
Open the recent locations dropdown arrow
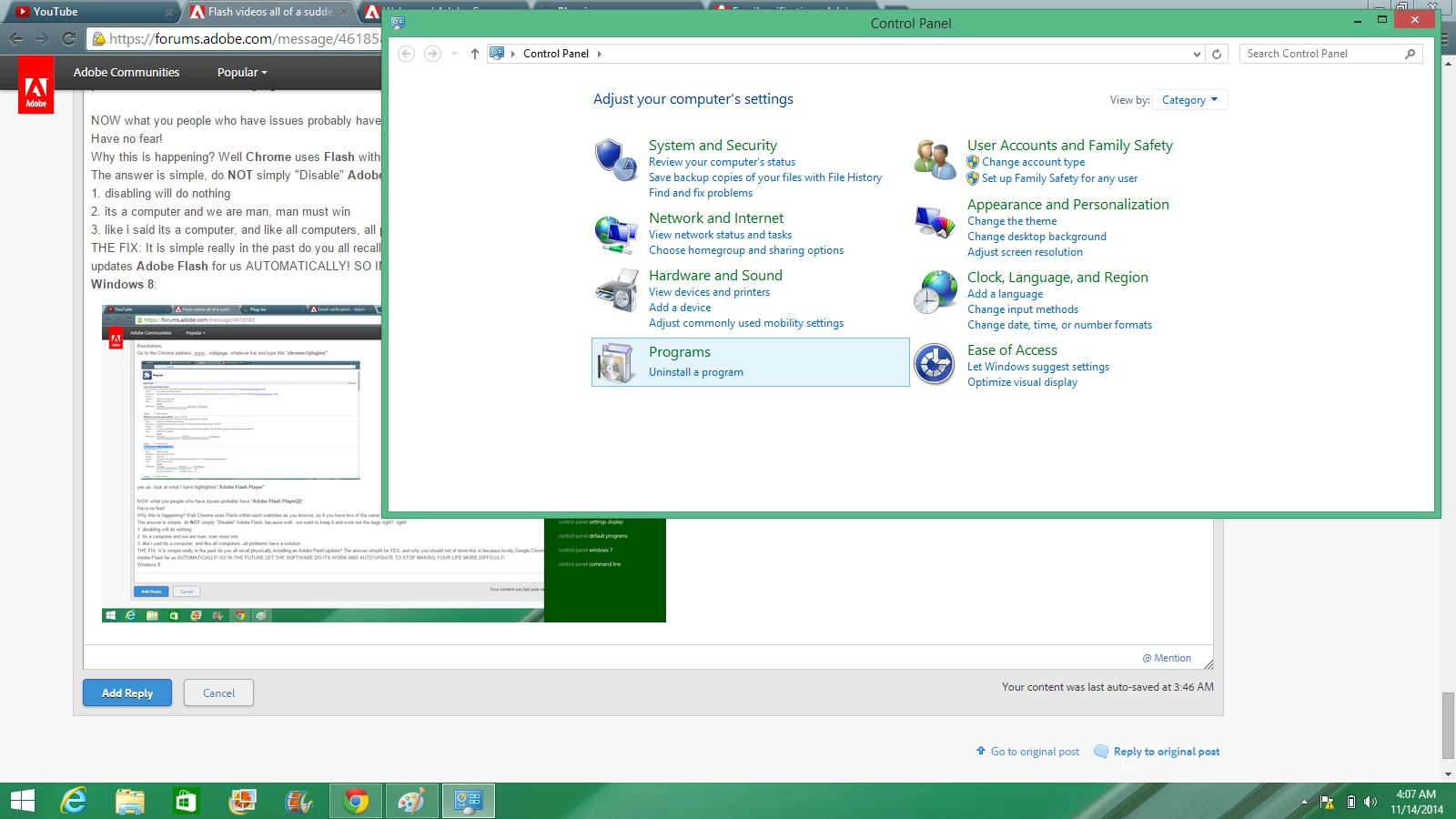(x=454, y=54)
